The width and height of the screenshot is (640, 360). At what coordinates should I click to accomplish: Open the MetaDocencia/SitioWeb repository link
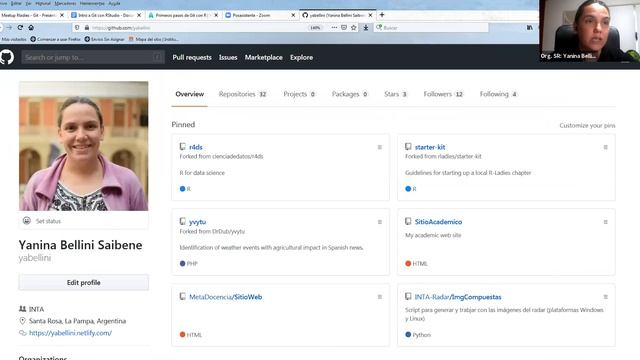click(x=225, y=297)
